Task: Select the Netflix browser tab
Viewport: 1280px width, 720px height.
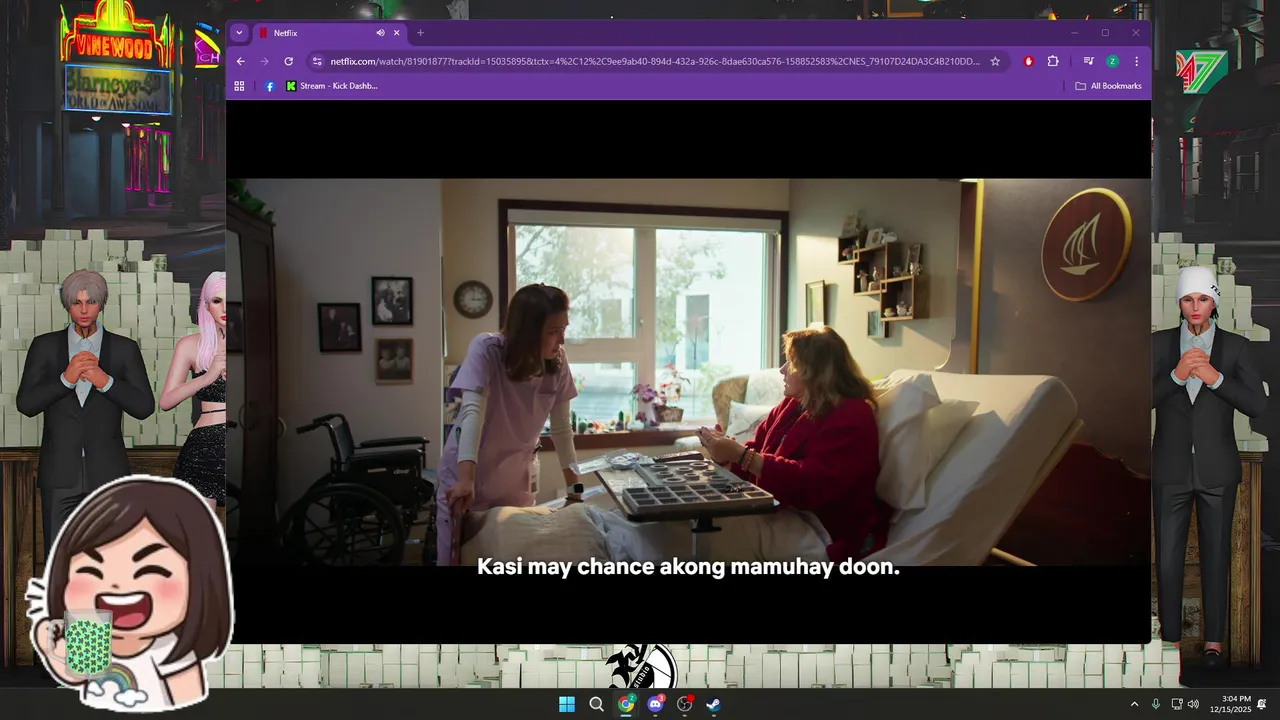Action: point(329,33)
